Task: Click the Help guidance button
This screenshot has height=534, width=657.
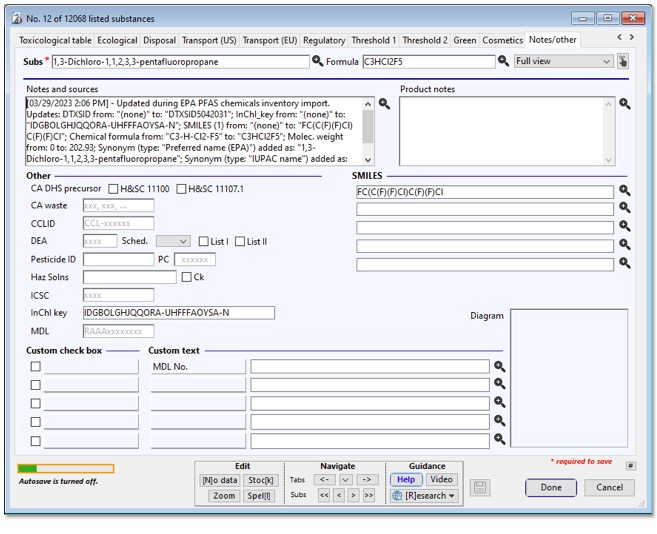Action: [x=406, y=480]
